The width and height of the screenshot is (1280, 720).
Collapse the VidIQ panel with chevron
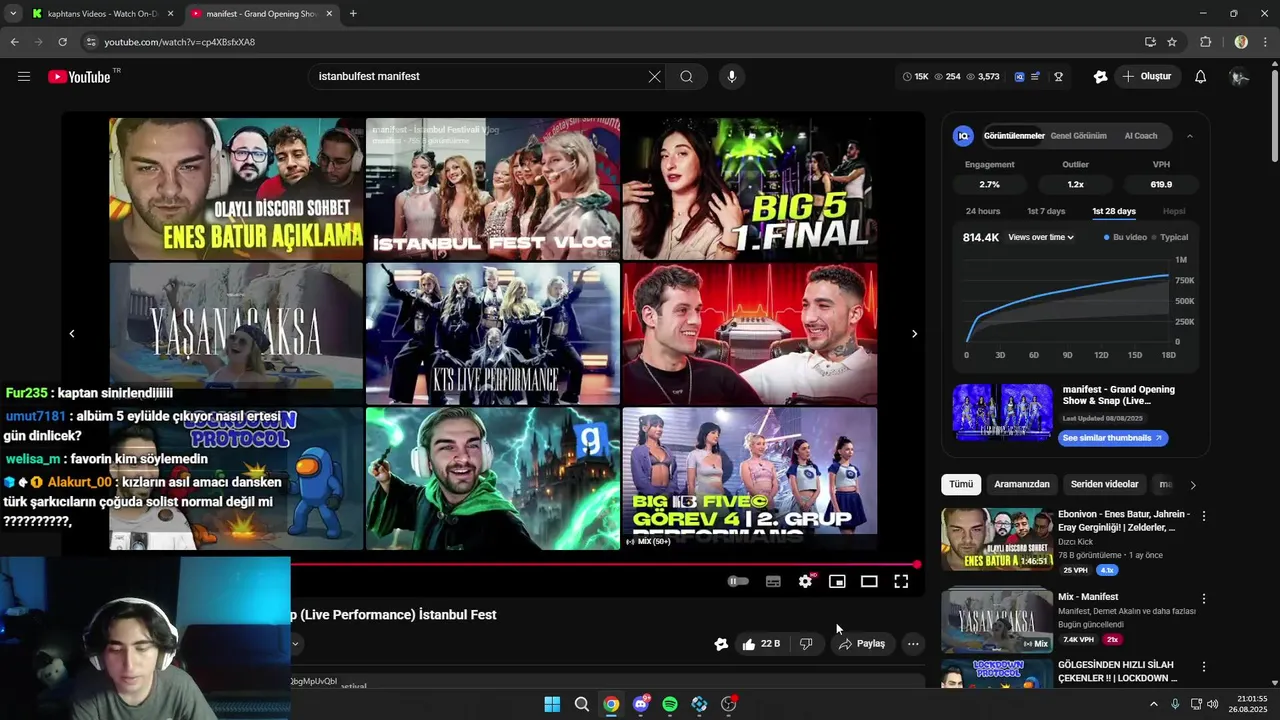coord(1190,136)
